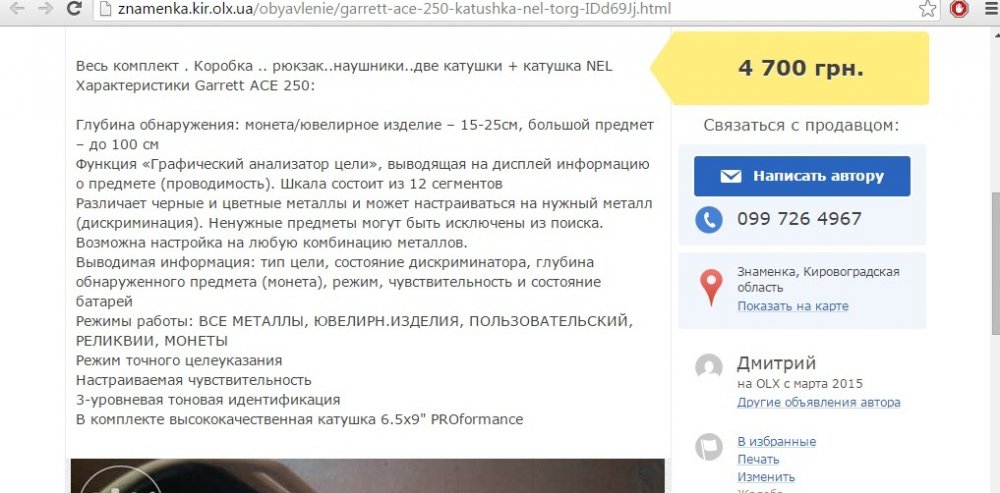This screenshot has height=493, width=1000.
Task: Open the Показать на карте link
Action: (793, 306)
